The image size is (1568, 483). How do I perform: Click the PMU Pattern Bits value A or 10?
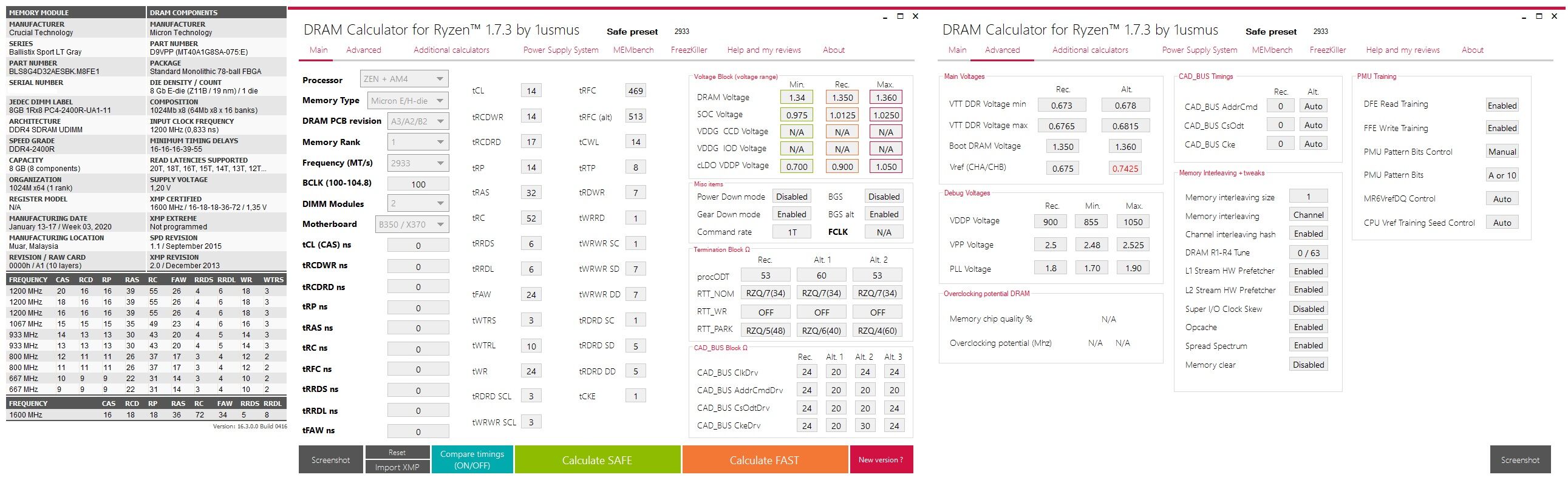(x=1502, y=175)
